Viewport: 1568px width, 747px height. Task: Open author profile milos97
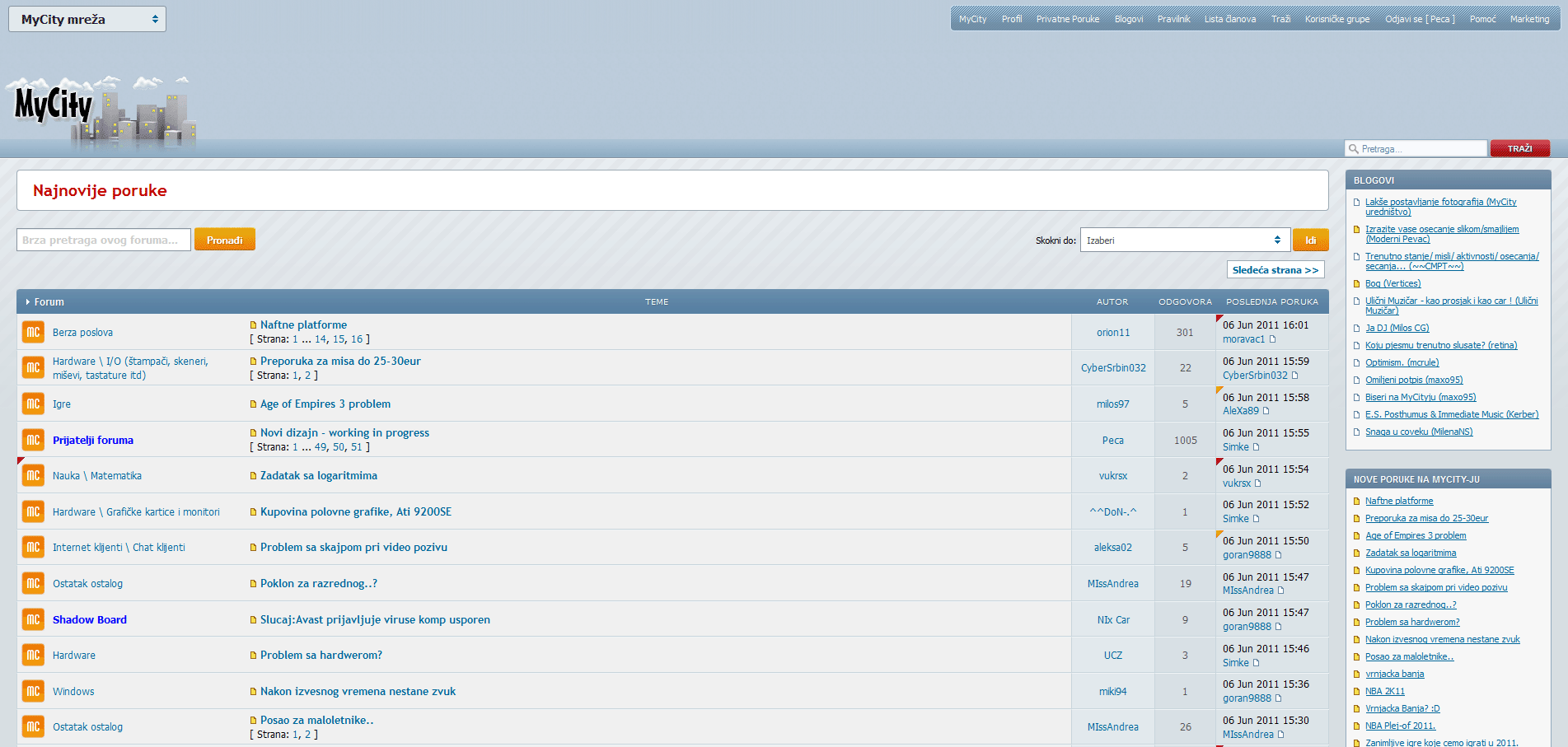pyautogui.click(x=1113, y=404)
